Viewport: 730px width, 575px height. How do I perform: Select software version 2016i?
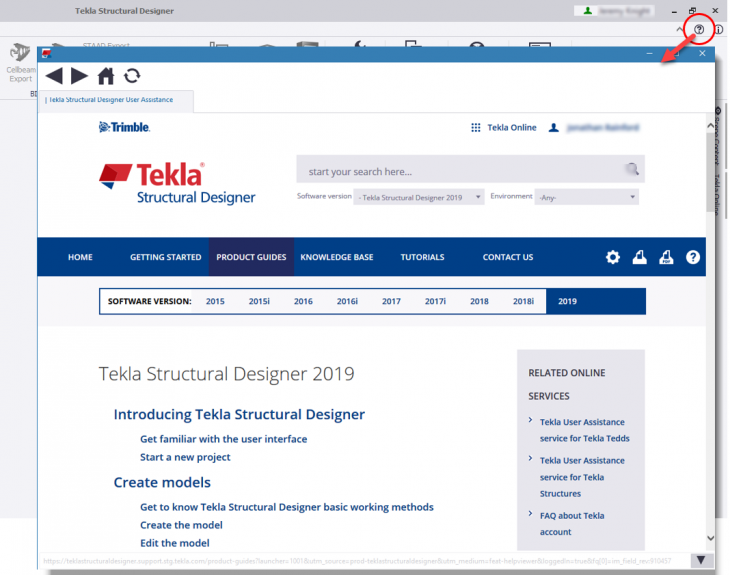(x=347, y=301)
